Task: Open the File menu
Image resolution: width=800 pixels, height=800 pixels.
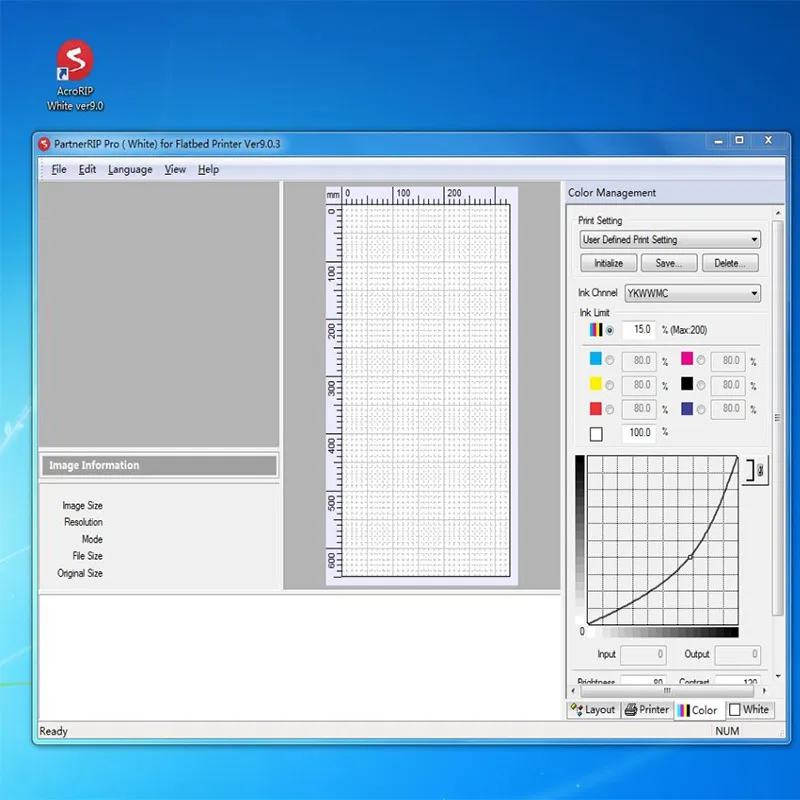Action: pyautogui.click(x=59, y=170)
